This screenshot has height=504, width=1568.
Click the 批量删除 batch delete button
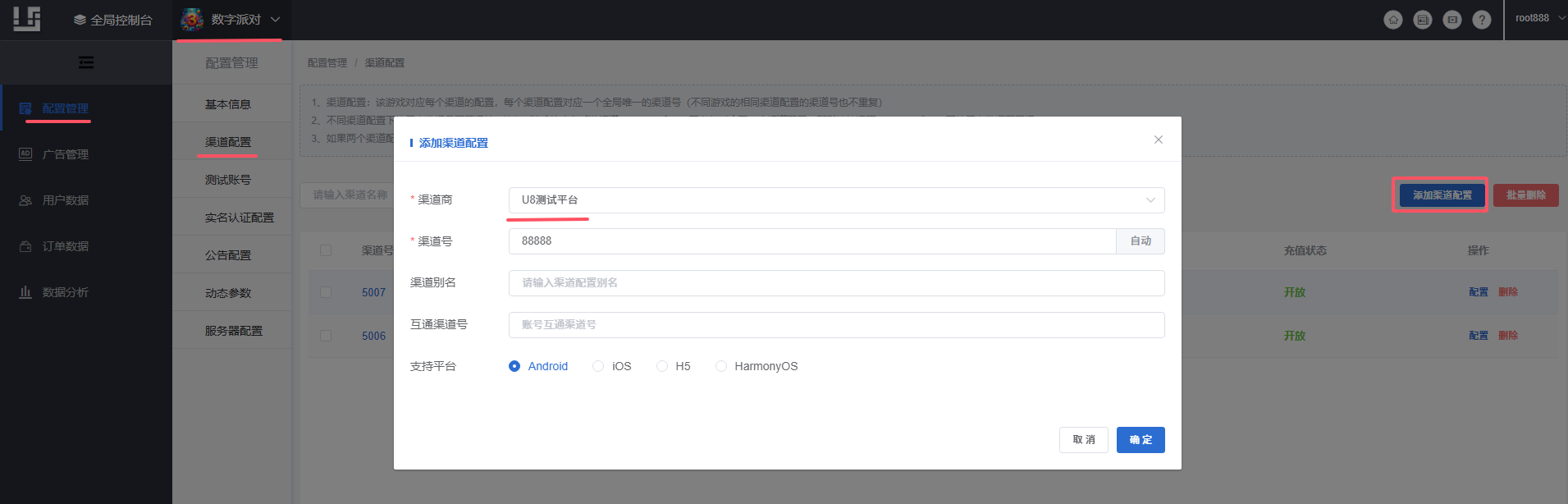(x=1526, y=195)
